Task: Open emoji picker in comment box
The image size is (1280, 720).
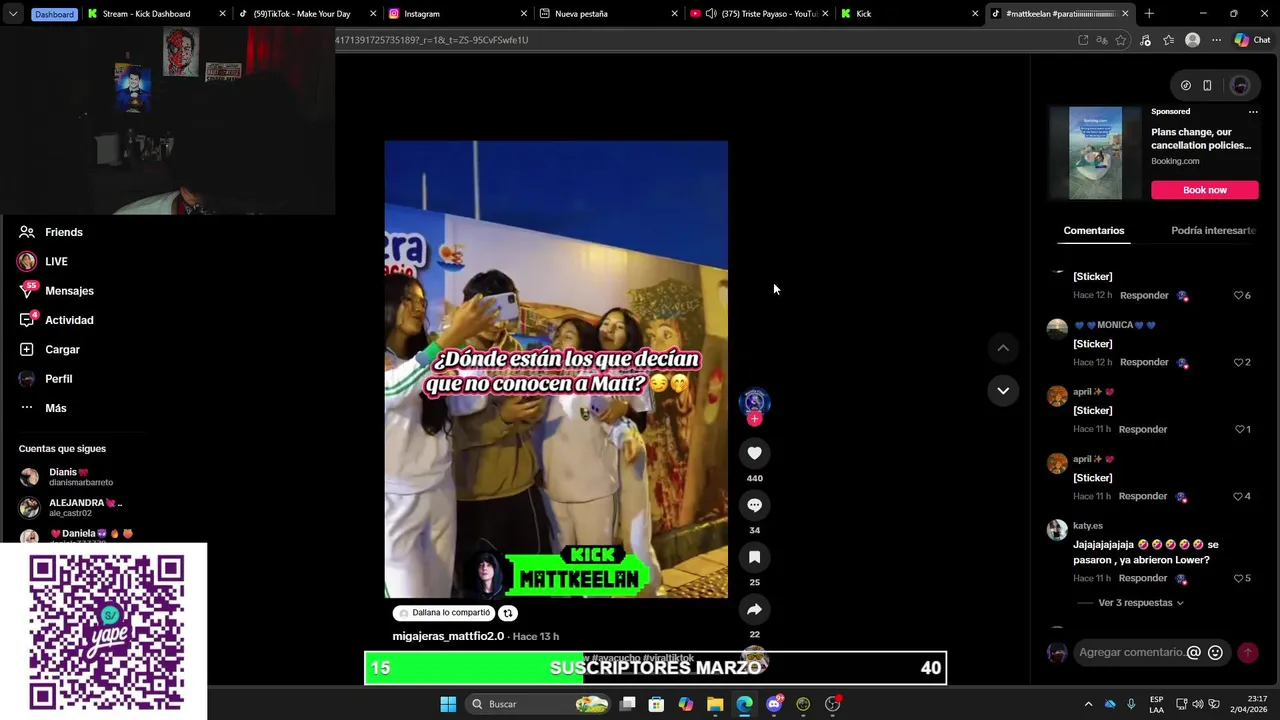Action: click(x=1215, y=652)
